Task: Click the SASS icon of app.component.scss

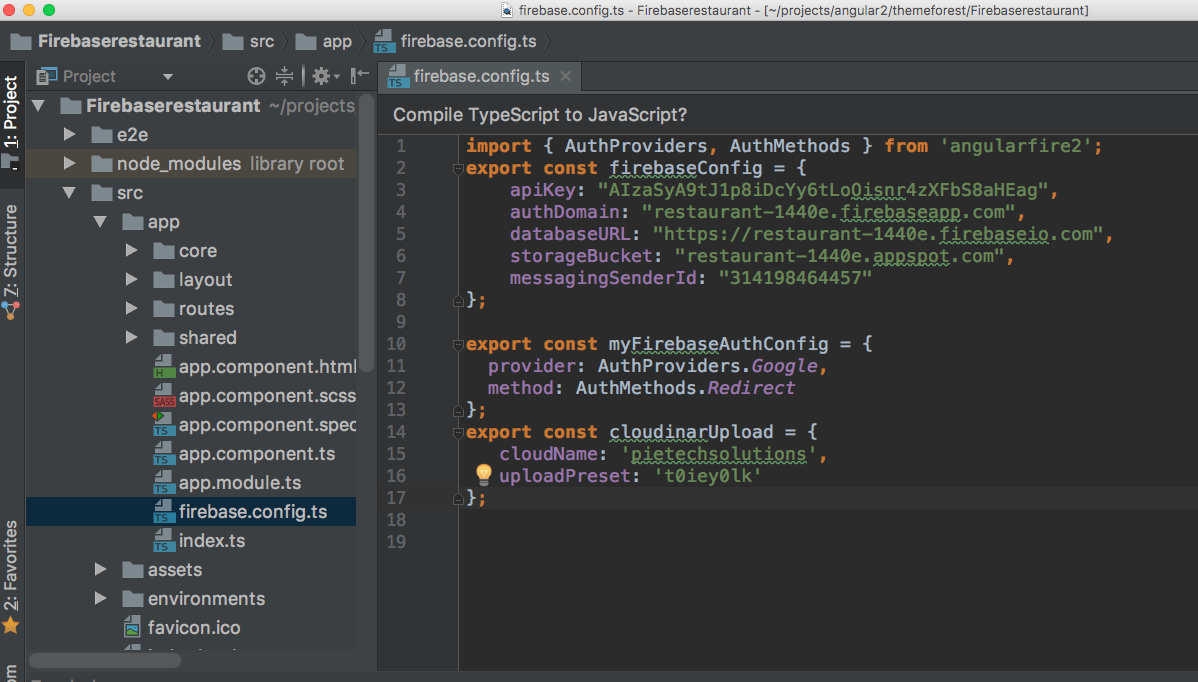Action: point(164,396)
